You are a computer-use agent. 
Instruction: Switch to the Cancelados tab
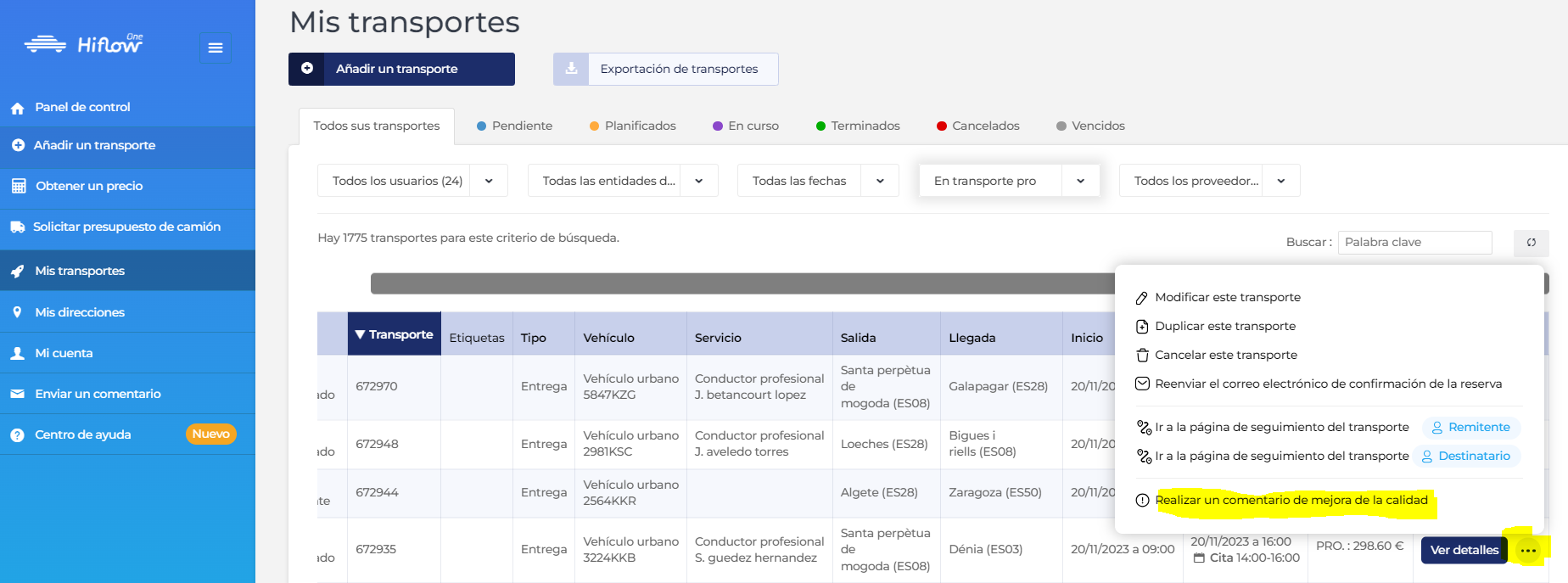click(977, 126)
